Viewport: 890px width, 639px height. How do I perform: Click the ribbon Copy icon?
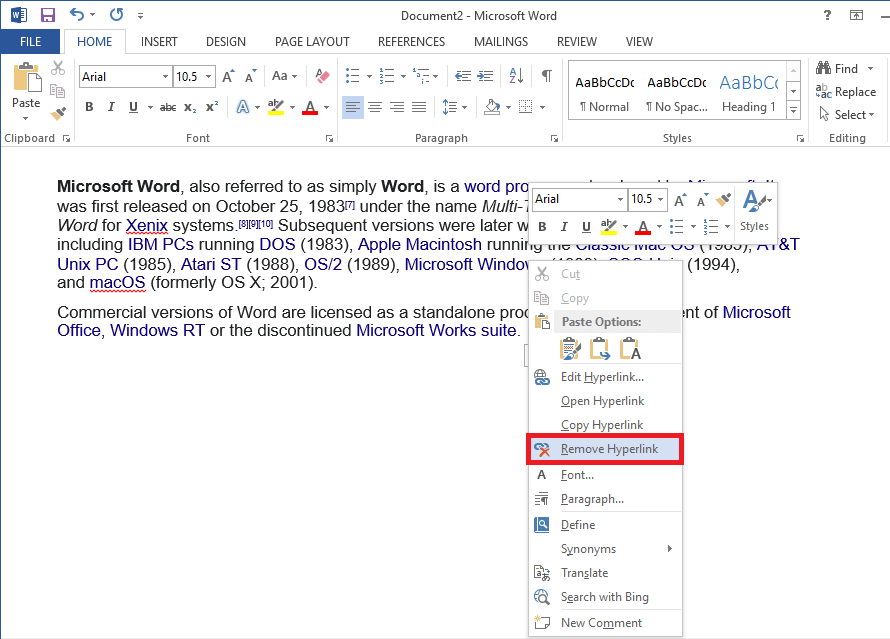coord(57,91)
